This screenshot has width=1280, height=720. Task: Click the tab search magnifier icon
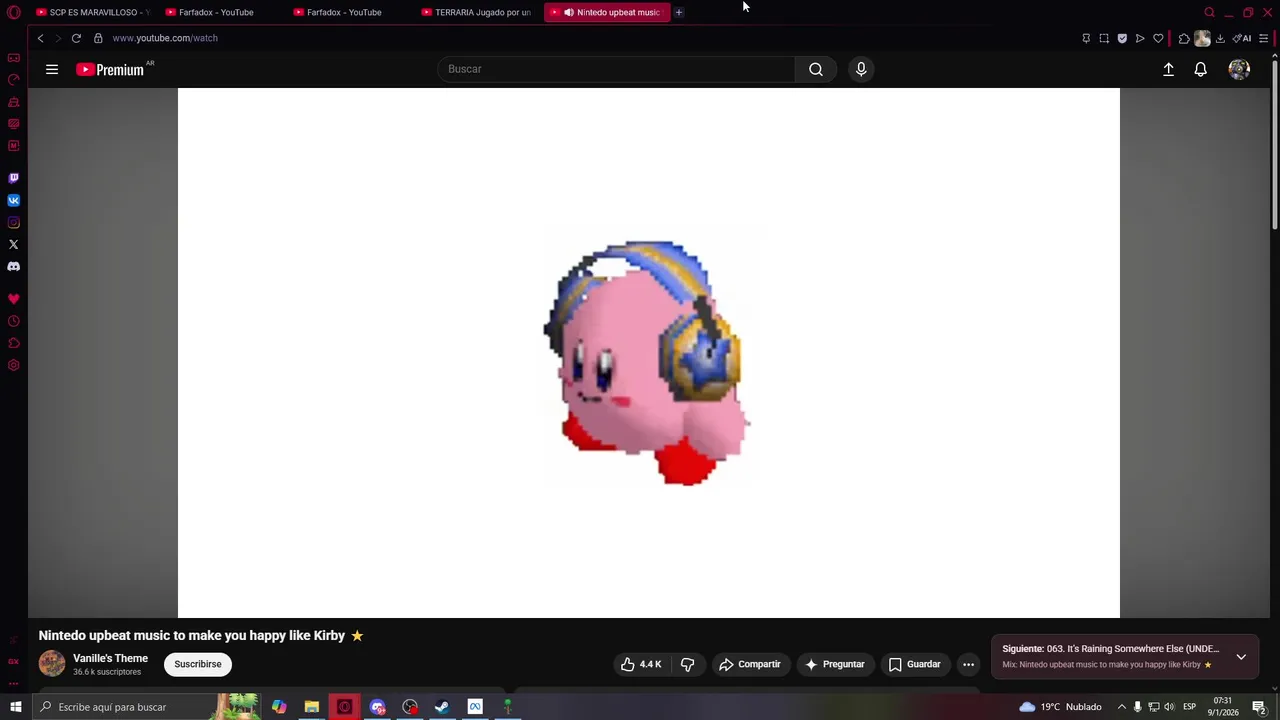pos(1209,12)
